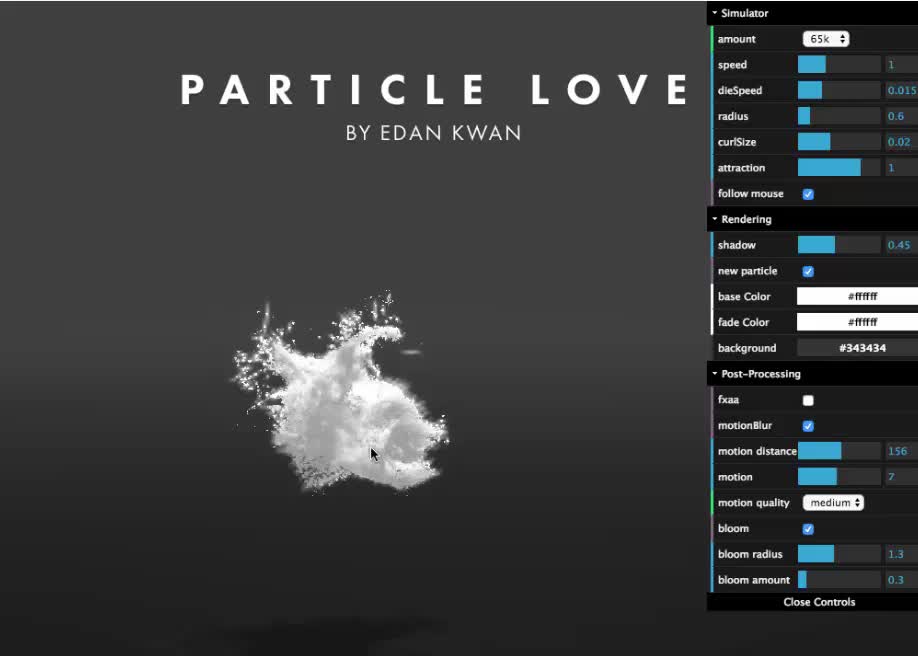Adjust the attraction slider

tap(839, 168)
